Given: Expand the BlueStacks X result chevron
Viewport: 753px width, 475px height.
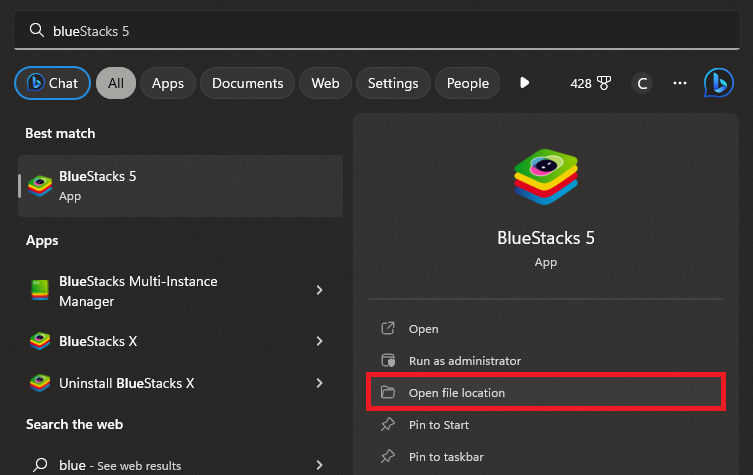Looking at the screenshot, I should (319, 341).
